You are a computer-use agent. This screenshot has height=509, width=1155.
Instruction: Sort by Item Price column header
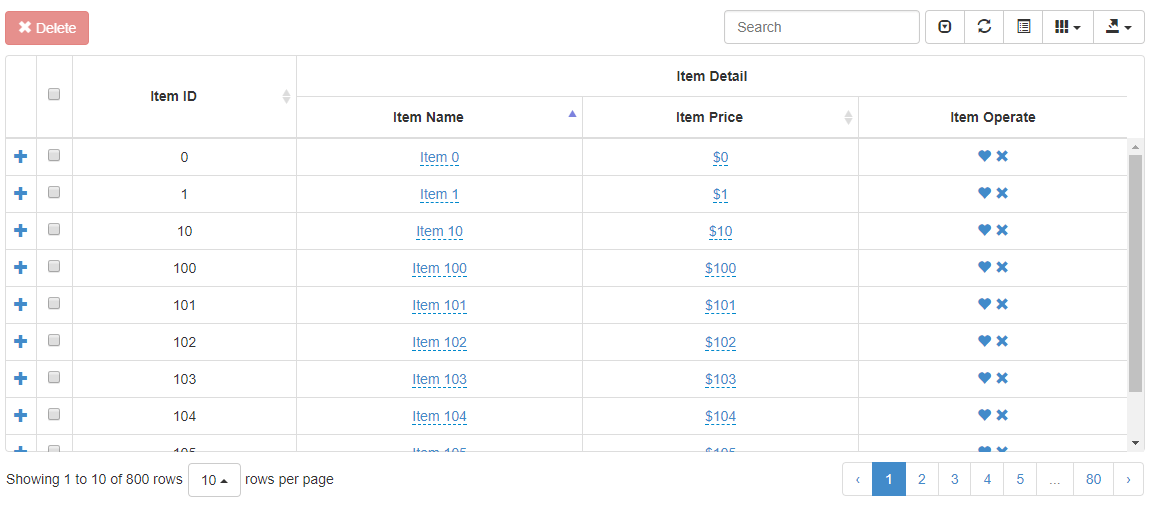[720, 117]
